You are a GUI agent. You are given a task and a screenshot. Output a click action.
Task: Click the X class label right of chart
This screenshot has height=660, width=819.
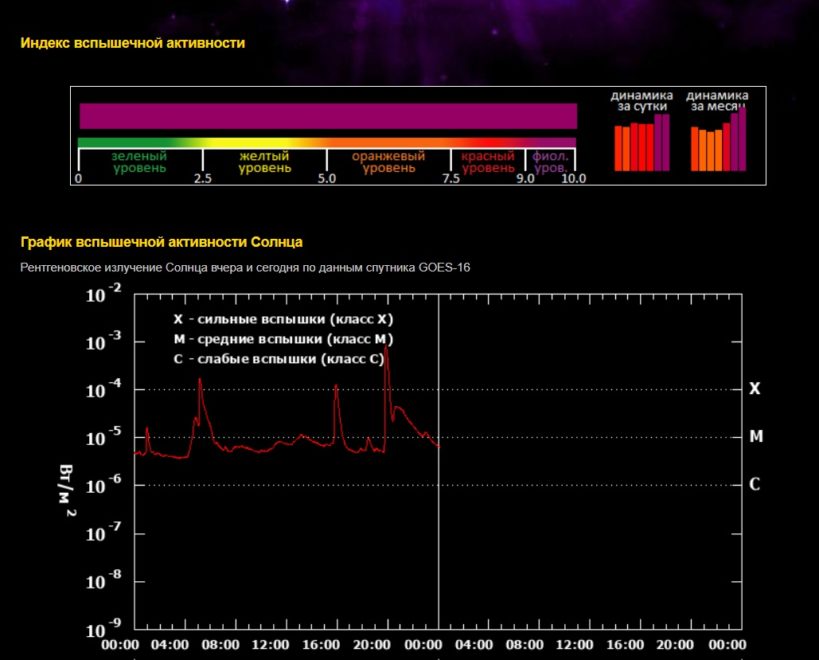pyautogui.click(x=755, y=388)
